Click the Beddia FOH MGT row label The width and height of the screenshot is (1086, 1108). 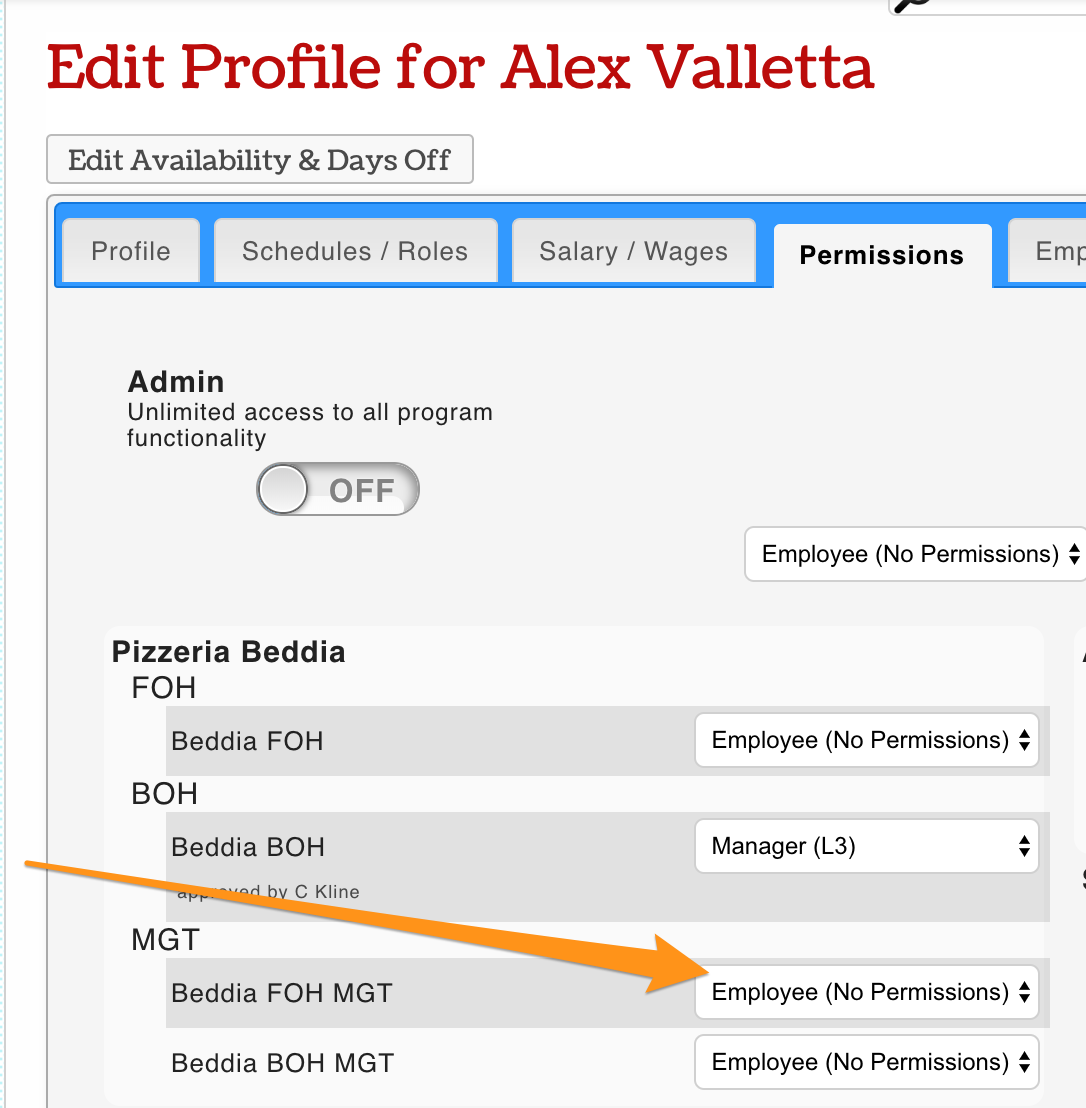point(282,994)
